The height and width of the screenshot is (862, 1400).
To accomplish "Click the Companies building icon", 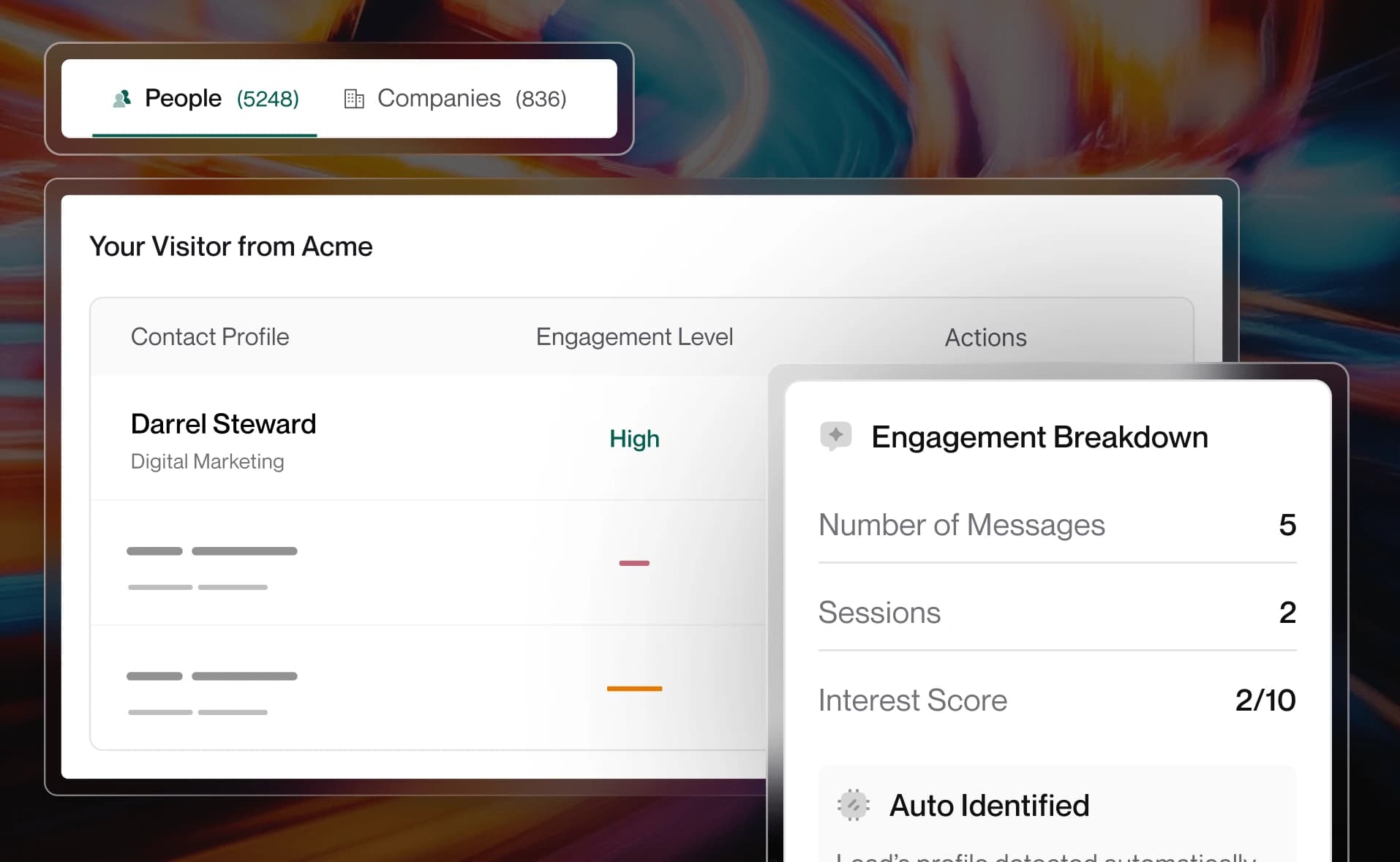I will (354, 99).
